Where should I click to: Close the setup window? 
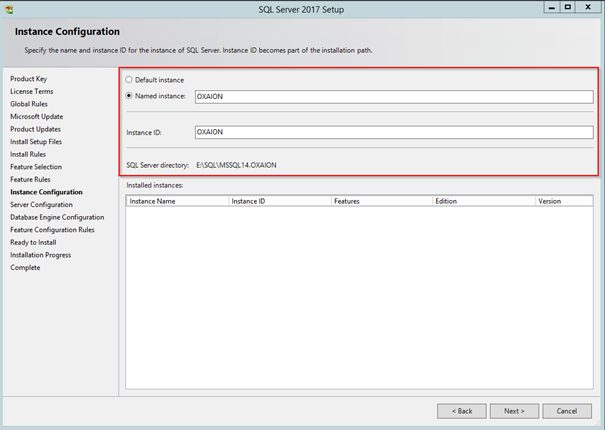click(588, 7)
